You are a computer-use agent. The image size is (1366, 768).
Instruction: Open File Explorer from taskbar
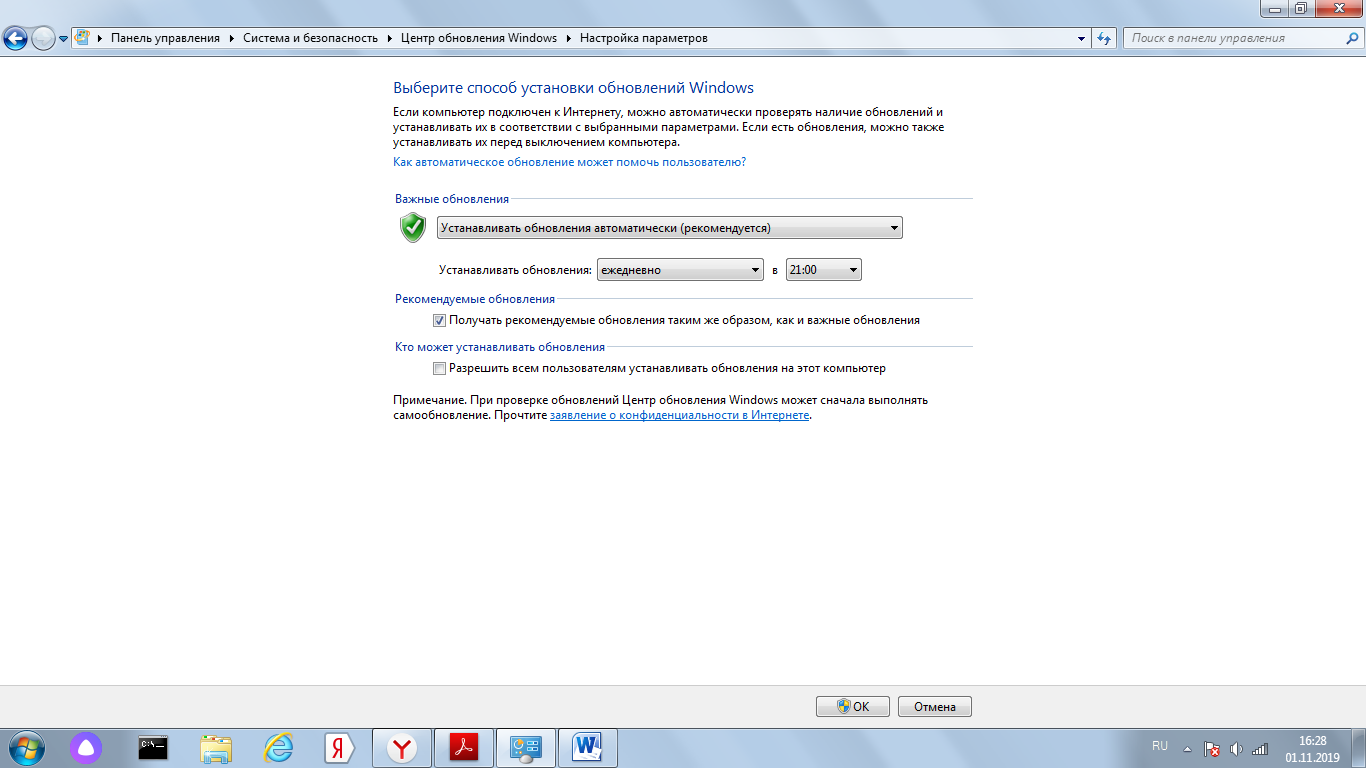point(216,747)
